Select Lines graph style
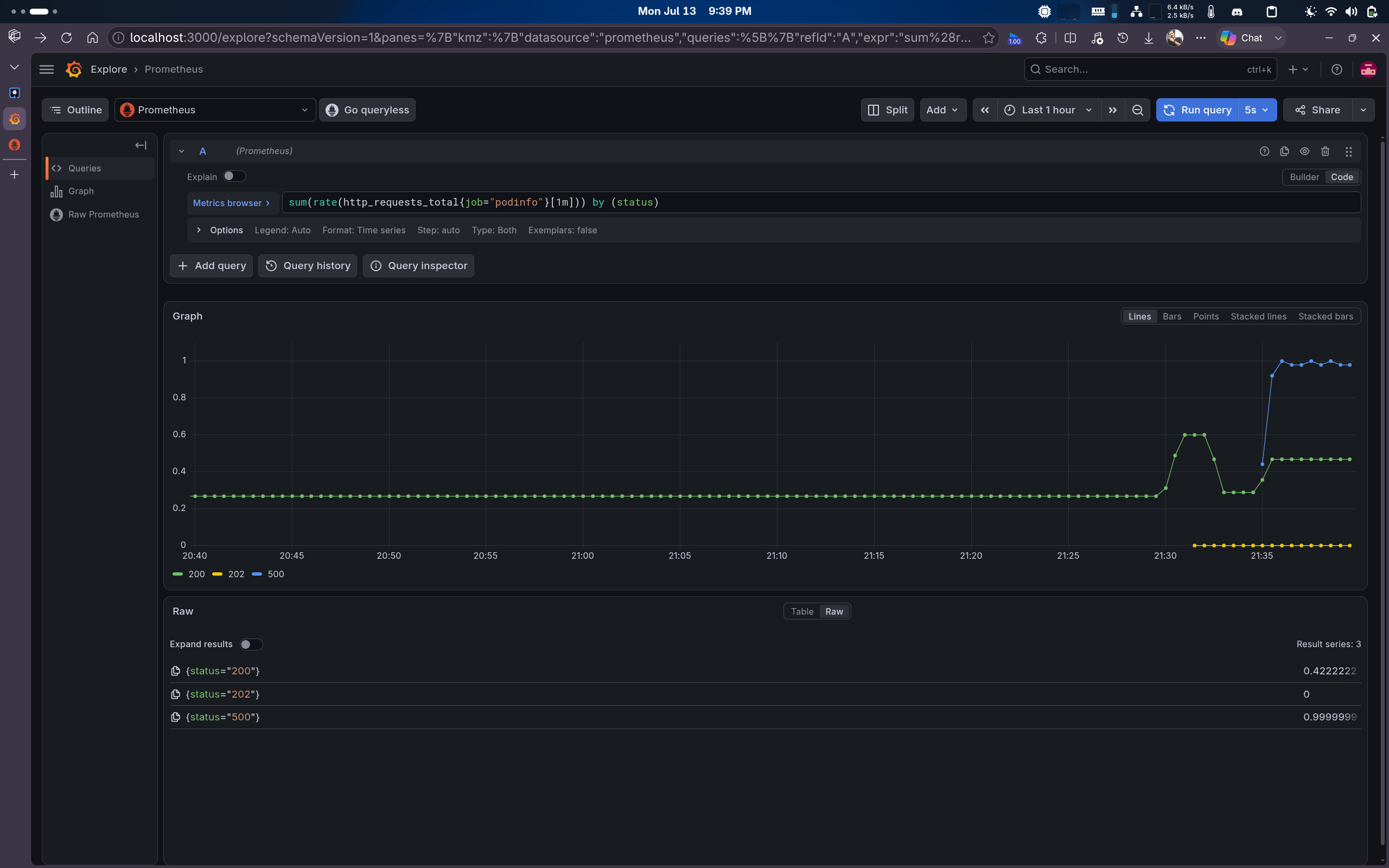 pos(1139,316)
